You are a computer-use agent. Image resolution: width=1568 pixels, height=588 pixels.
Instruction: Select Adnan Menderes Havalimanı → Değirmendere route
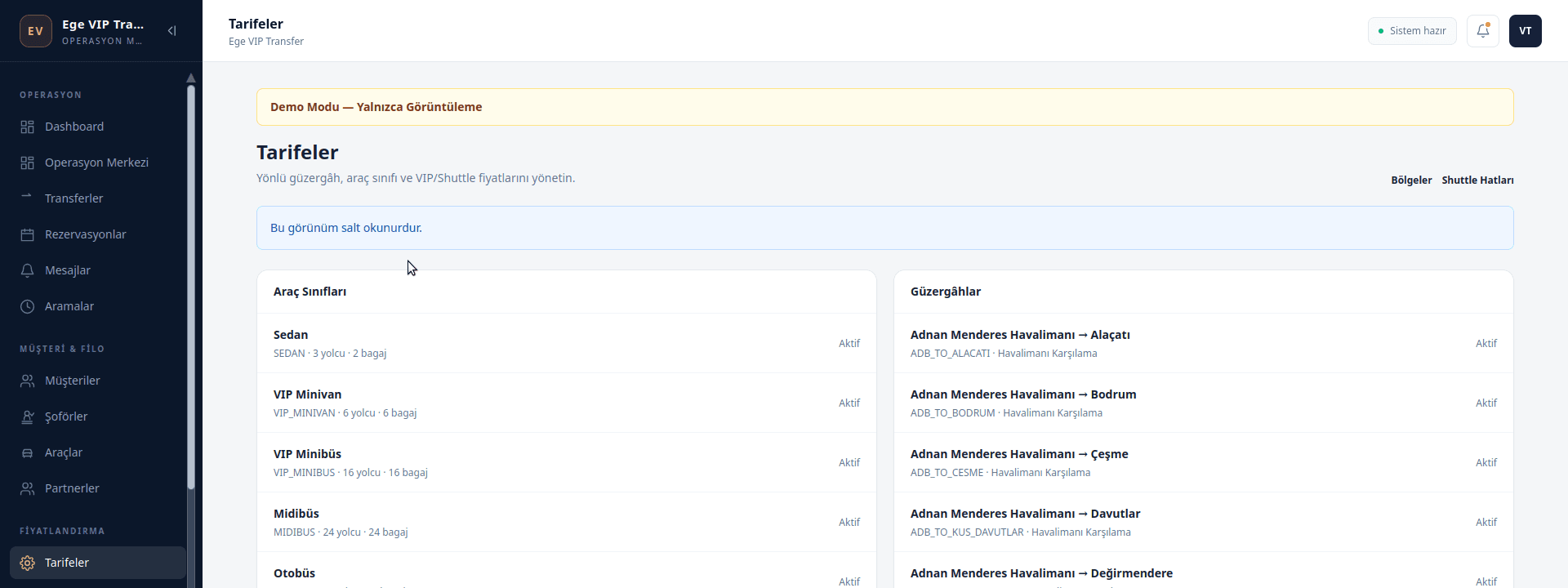tap(1204, 570)
